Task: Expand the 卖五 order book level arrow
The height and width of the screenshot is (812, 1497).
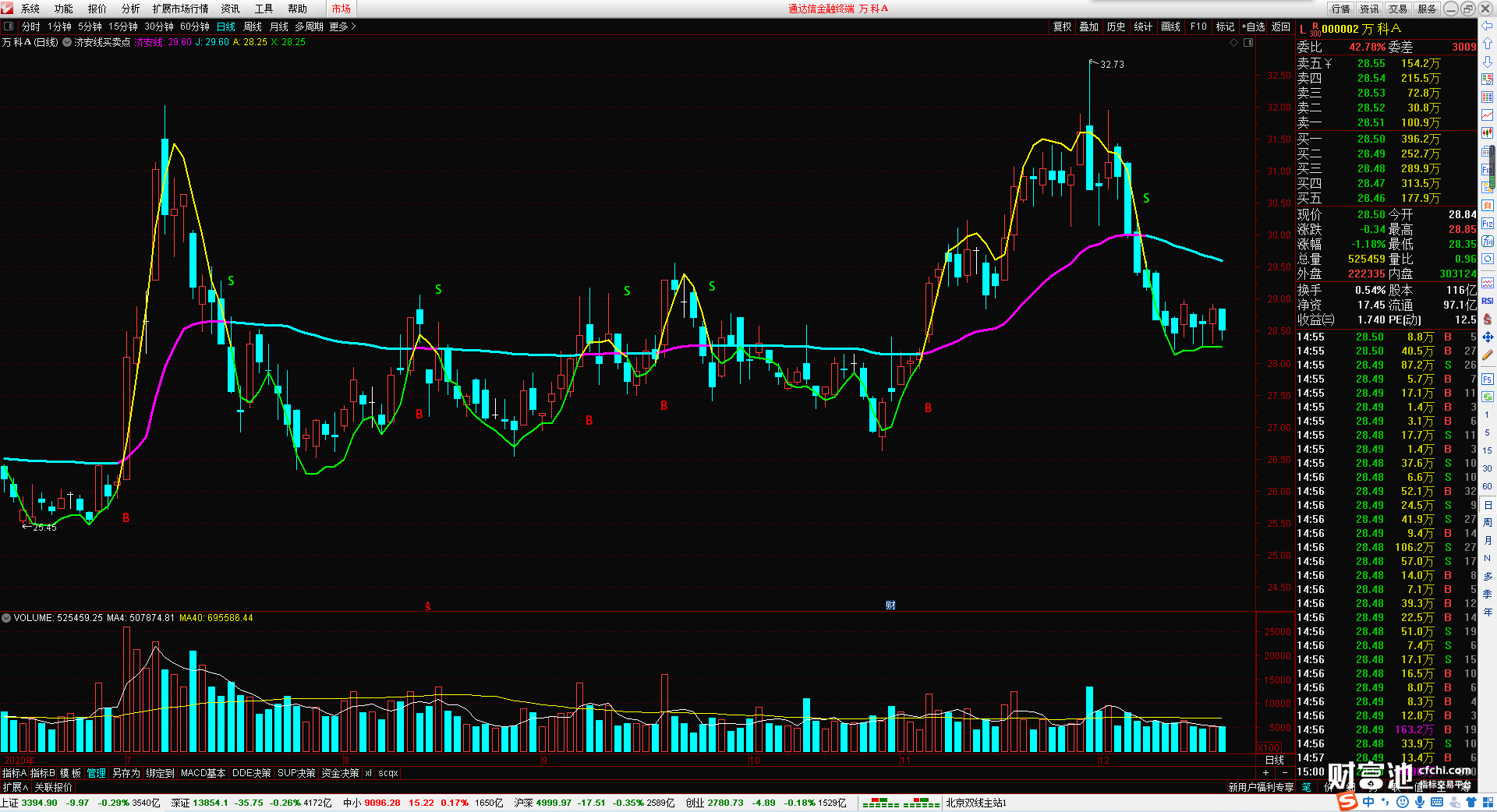Action: [1328, 64]
